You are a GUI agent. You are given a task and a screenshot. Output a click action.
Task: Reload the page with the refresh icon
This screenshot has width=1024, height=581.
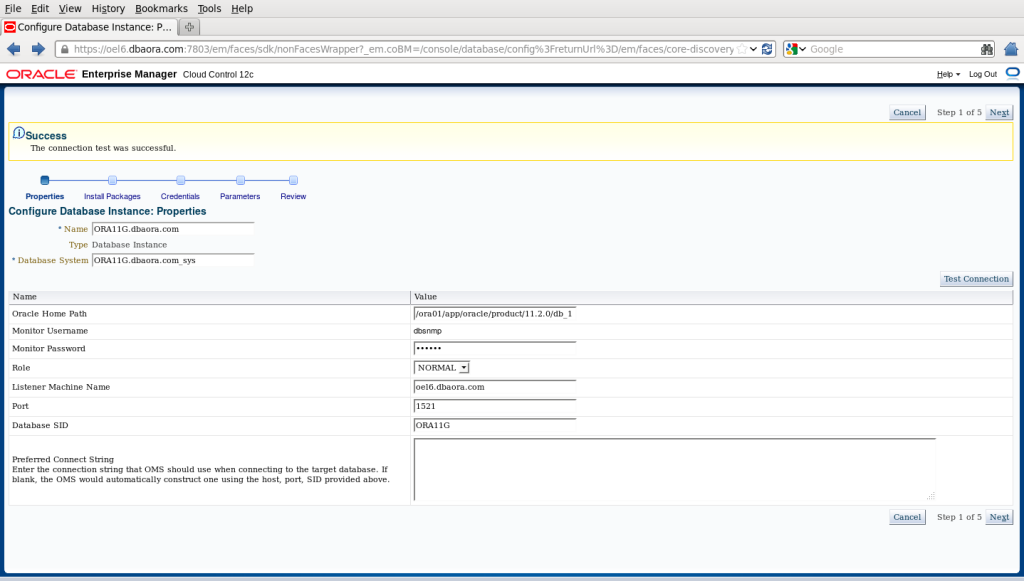click(767, 49)
